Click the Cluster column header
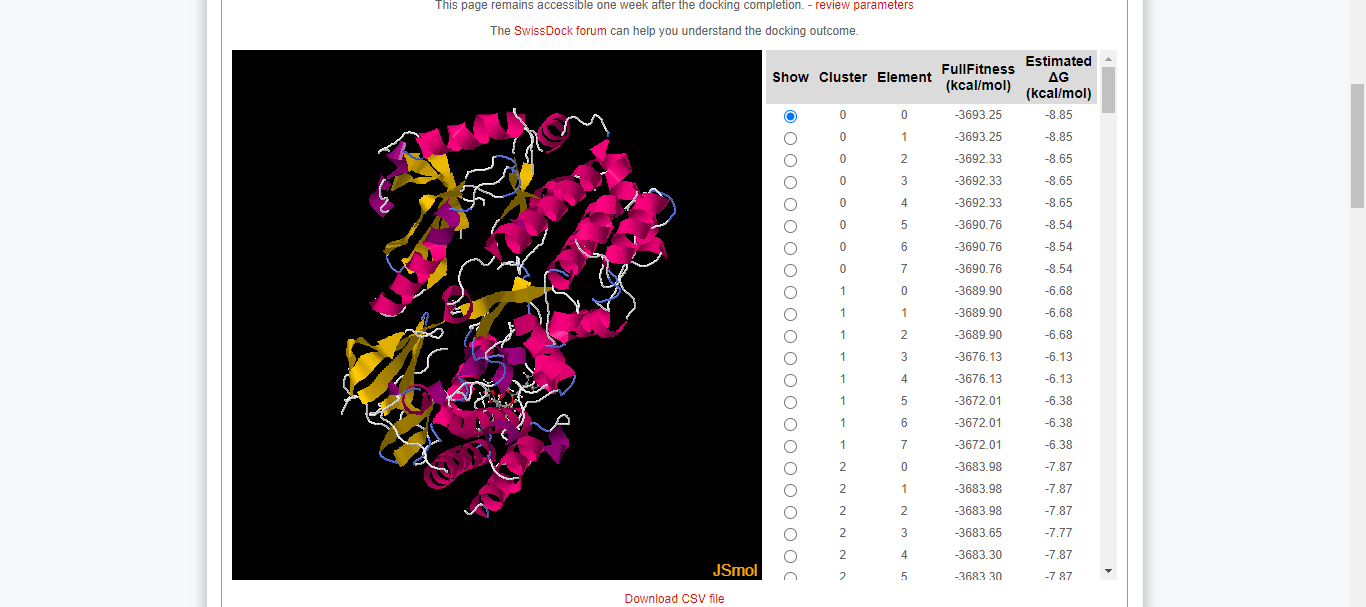The image size is (1366, 607). 843,77
